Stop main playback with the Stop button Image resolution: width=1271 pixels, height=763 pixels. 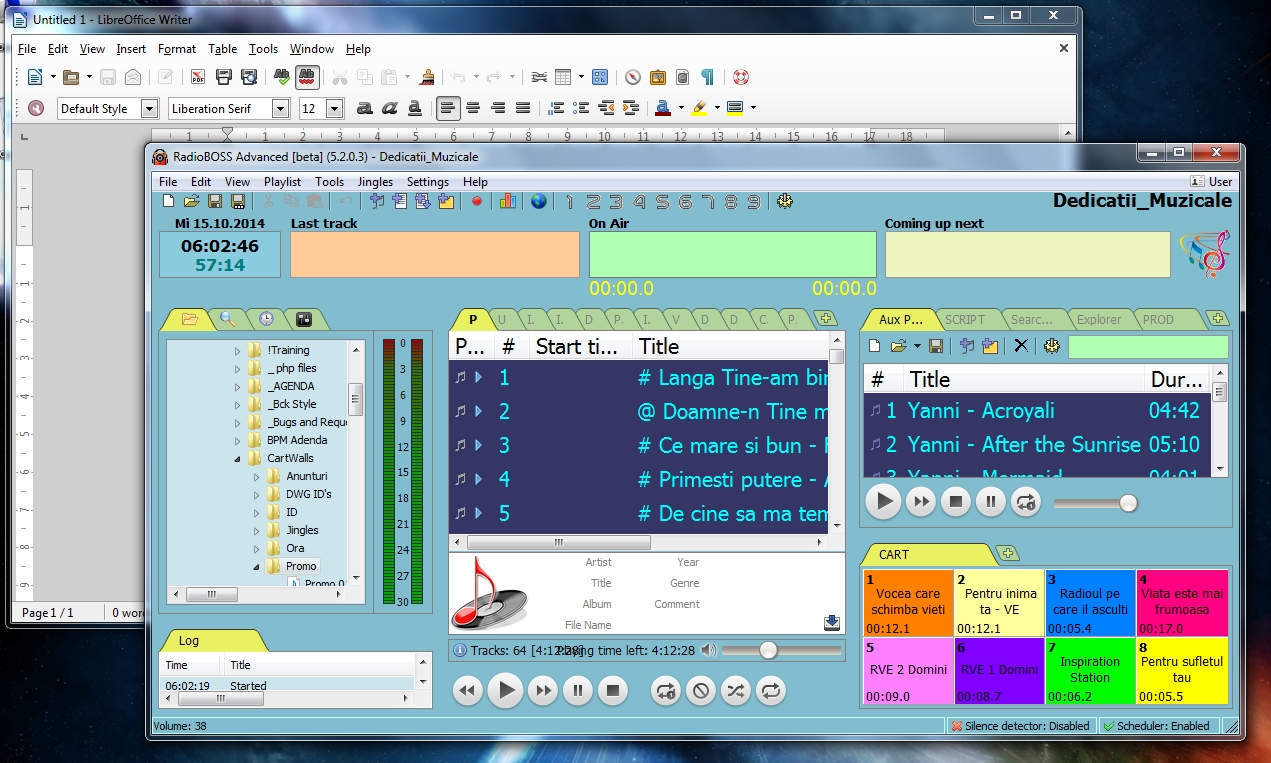612,690
